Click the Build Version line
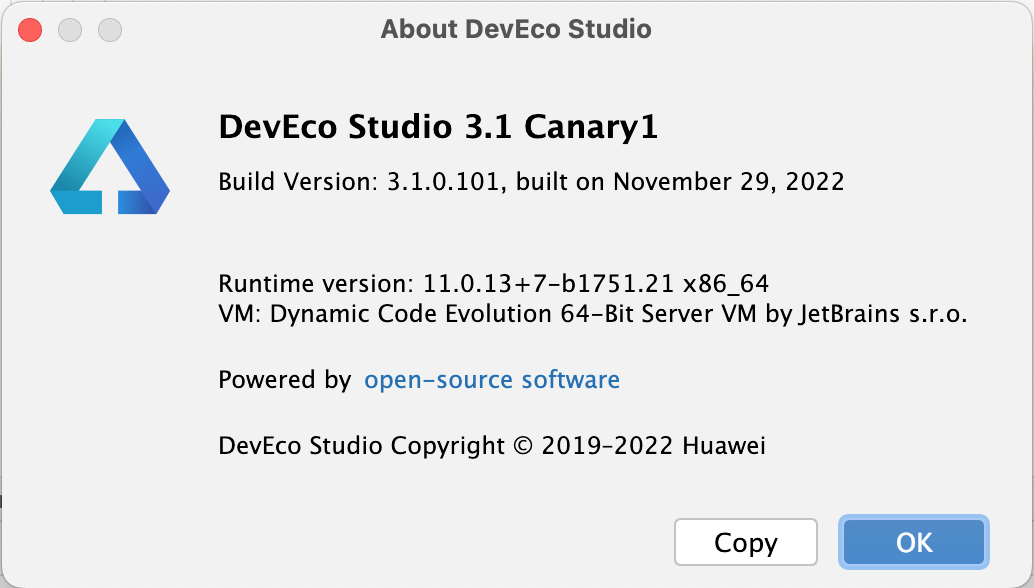The height and width of the screenshot is (588, 1034). point(531,182)
